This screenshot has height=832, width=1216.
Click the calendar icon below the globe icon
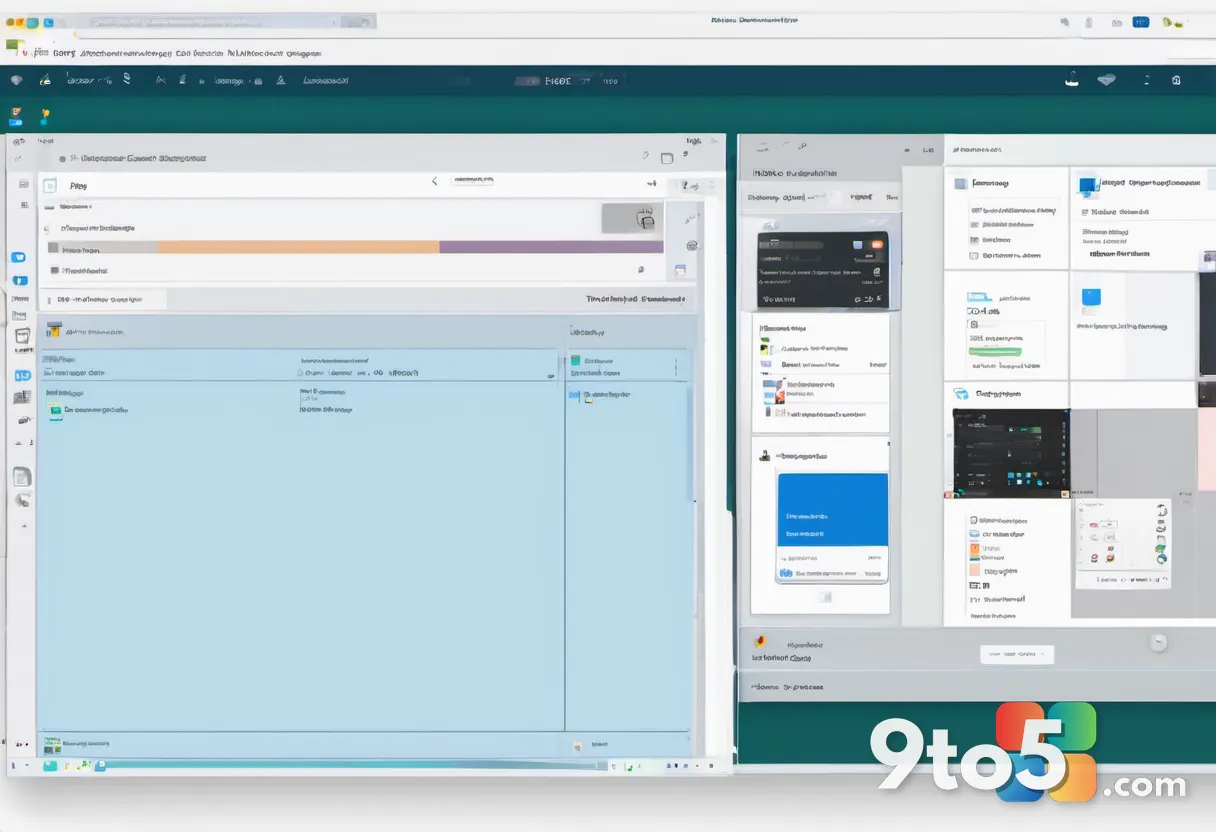pos(681,270)
